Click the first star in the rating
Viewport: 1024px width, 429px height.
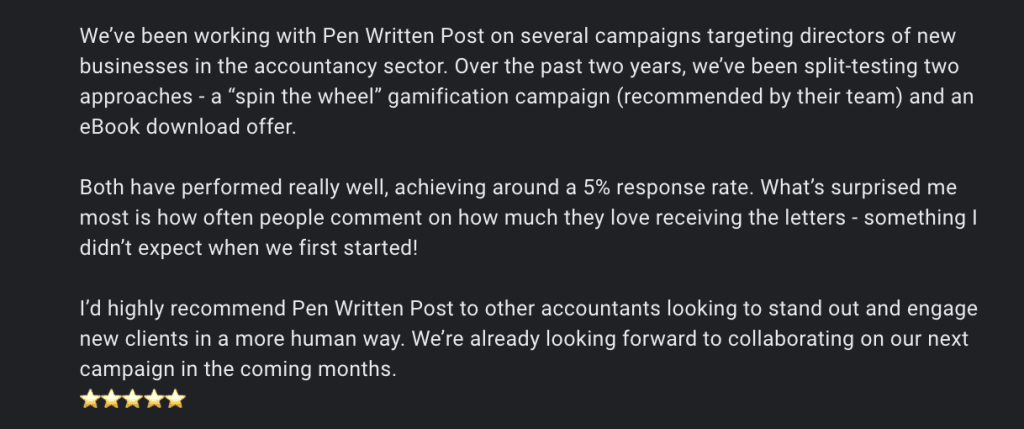(89, 400)
